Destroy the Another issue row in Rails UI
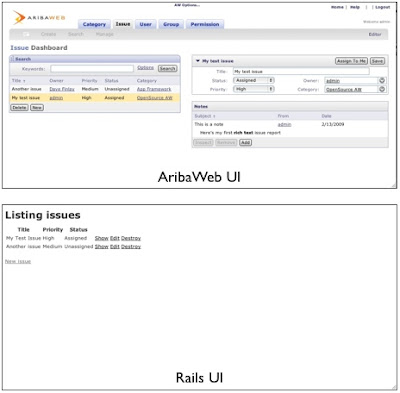400x393 pixels. click(x=131, y=247)
